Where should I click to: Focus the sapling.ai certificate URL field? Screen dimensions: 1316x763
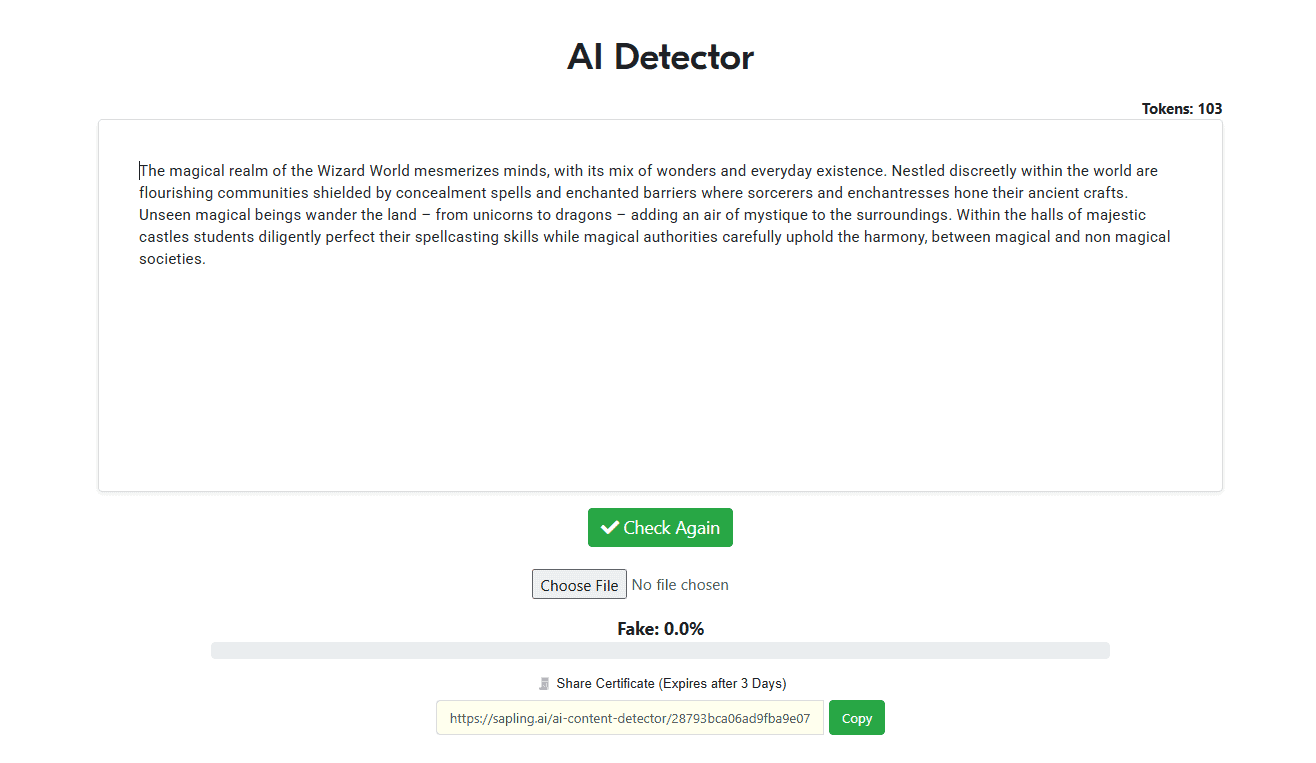pos(630,718)
